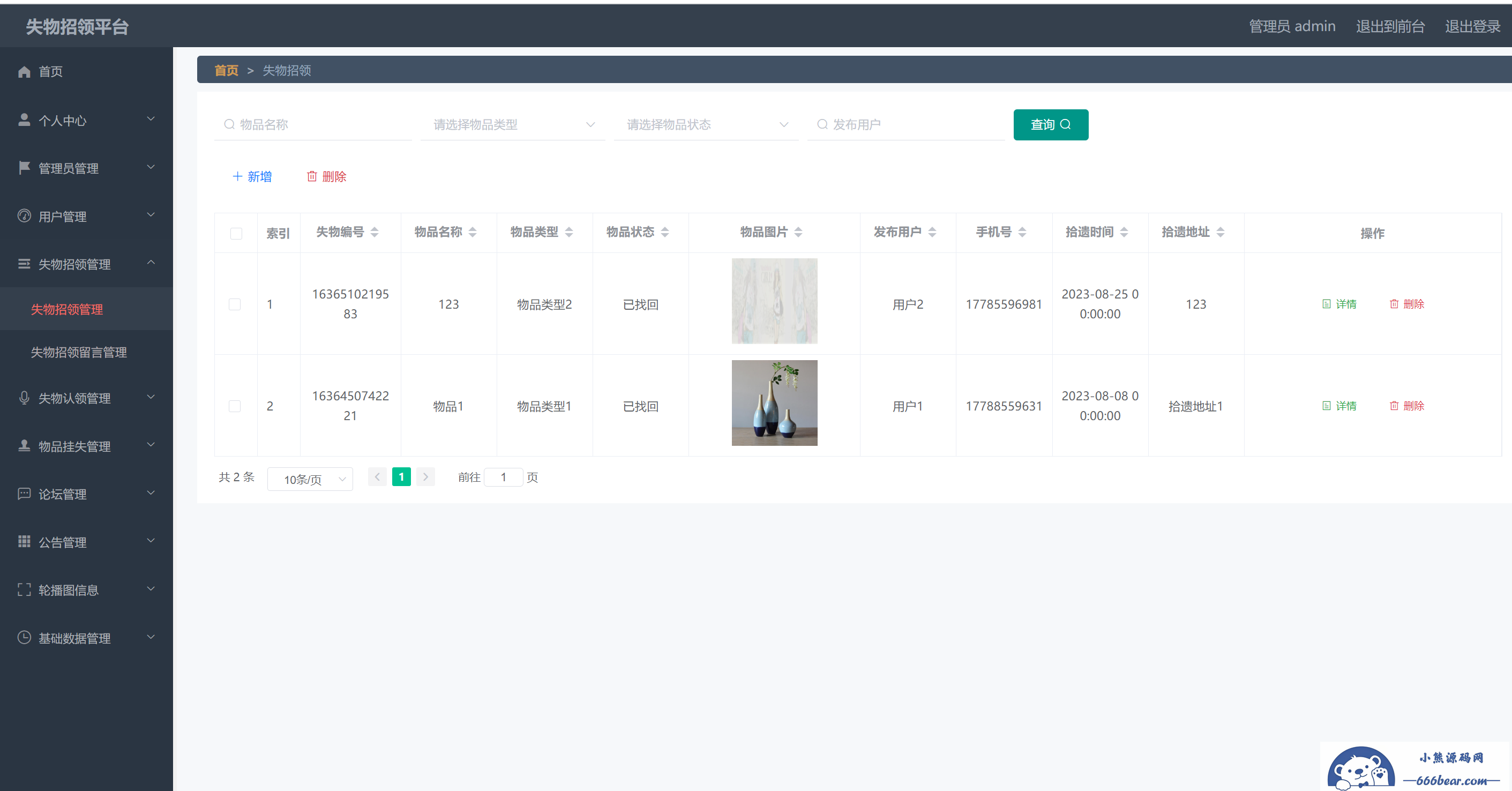Check the row for 物品1
This screenshot has width=1512, height=791.
[x=235, y=406]
